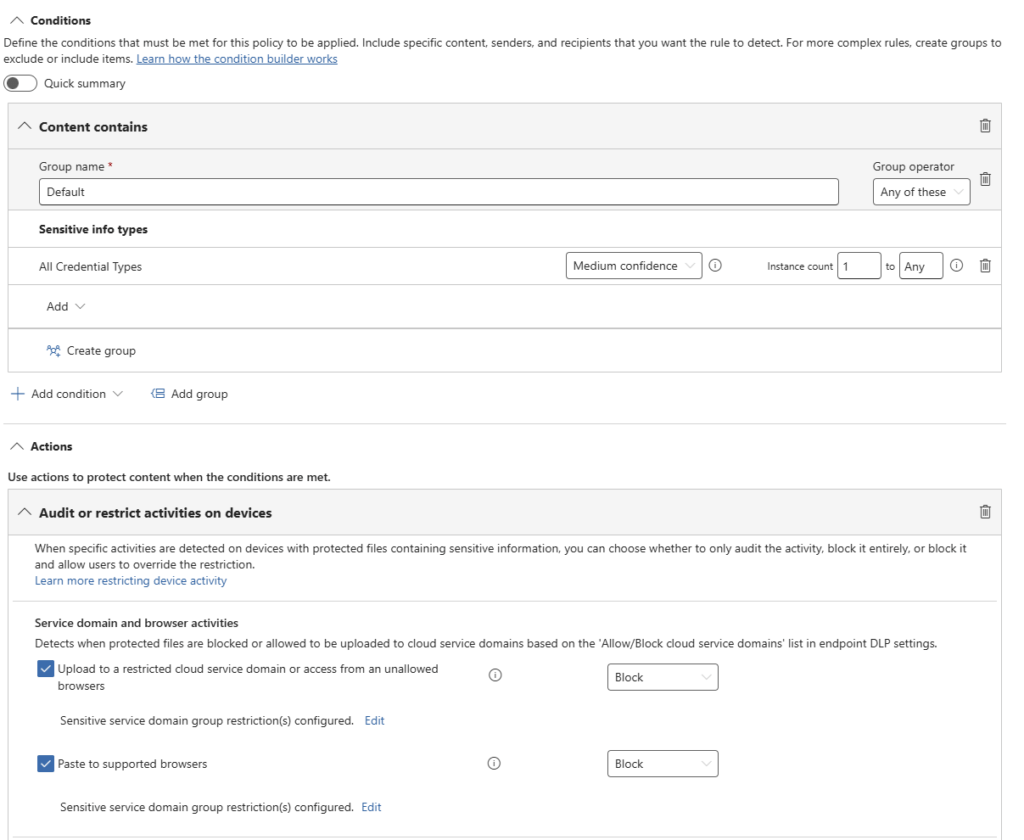The height and width of the screenshot is (840, 1024).
Task: Open Block dropdown for upload restriction
Action: pyautogui.click(x=662, y=677)
